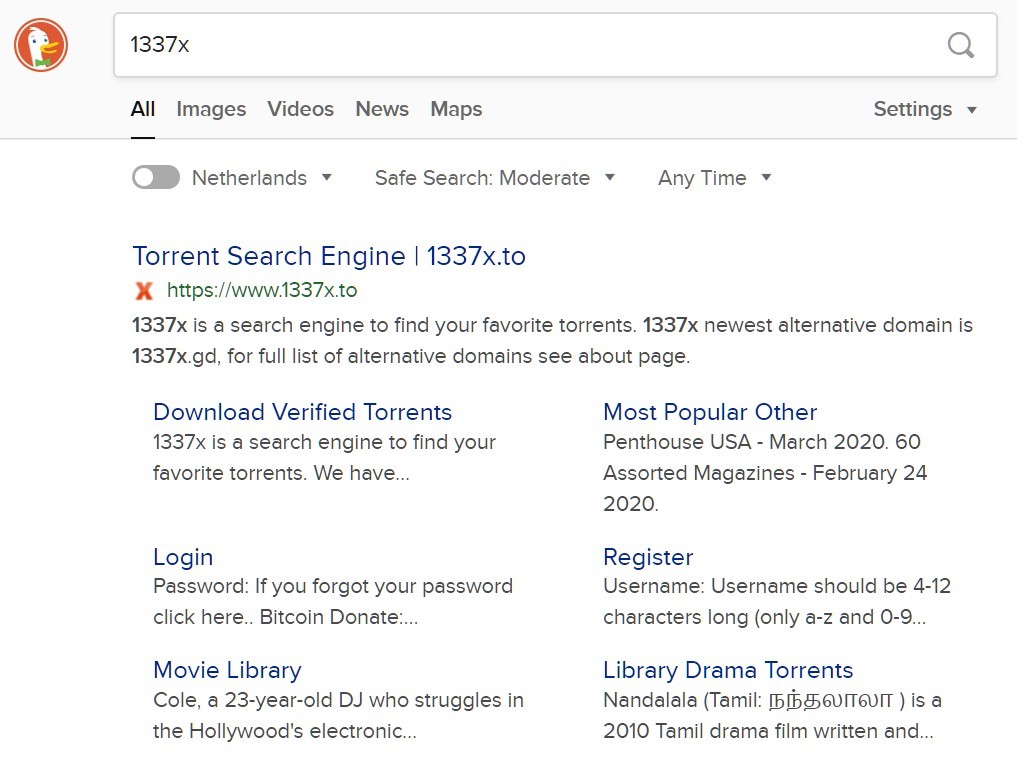Click the DuckDuckGo logo icon
This screenshot has width=1017, height=761.
pyautogui.click(x=41, y=45)
